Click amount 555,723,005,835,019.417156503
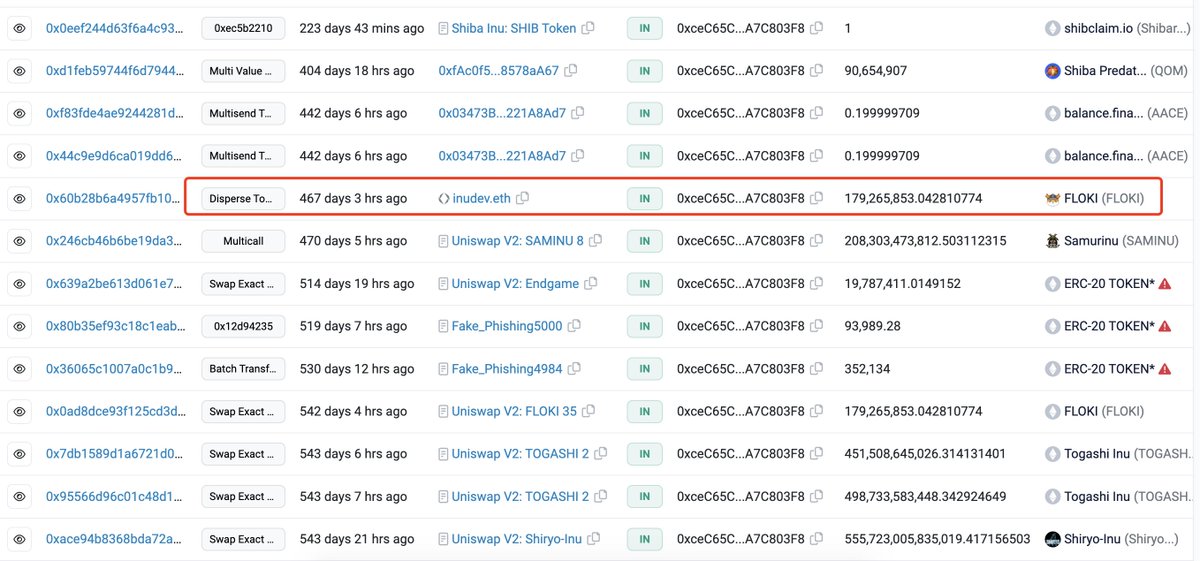1200x561 pixels. click(938, 539)
